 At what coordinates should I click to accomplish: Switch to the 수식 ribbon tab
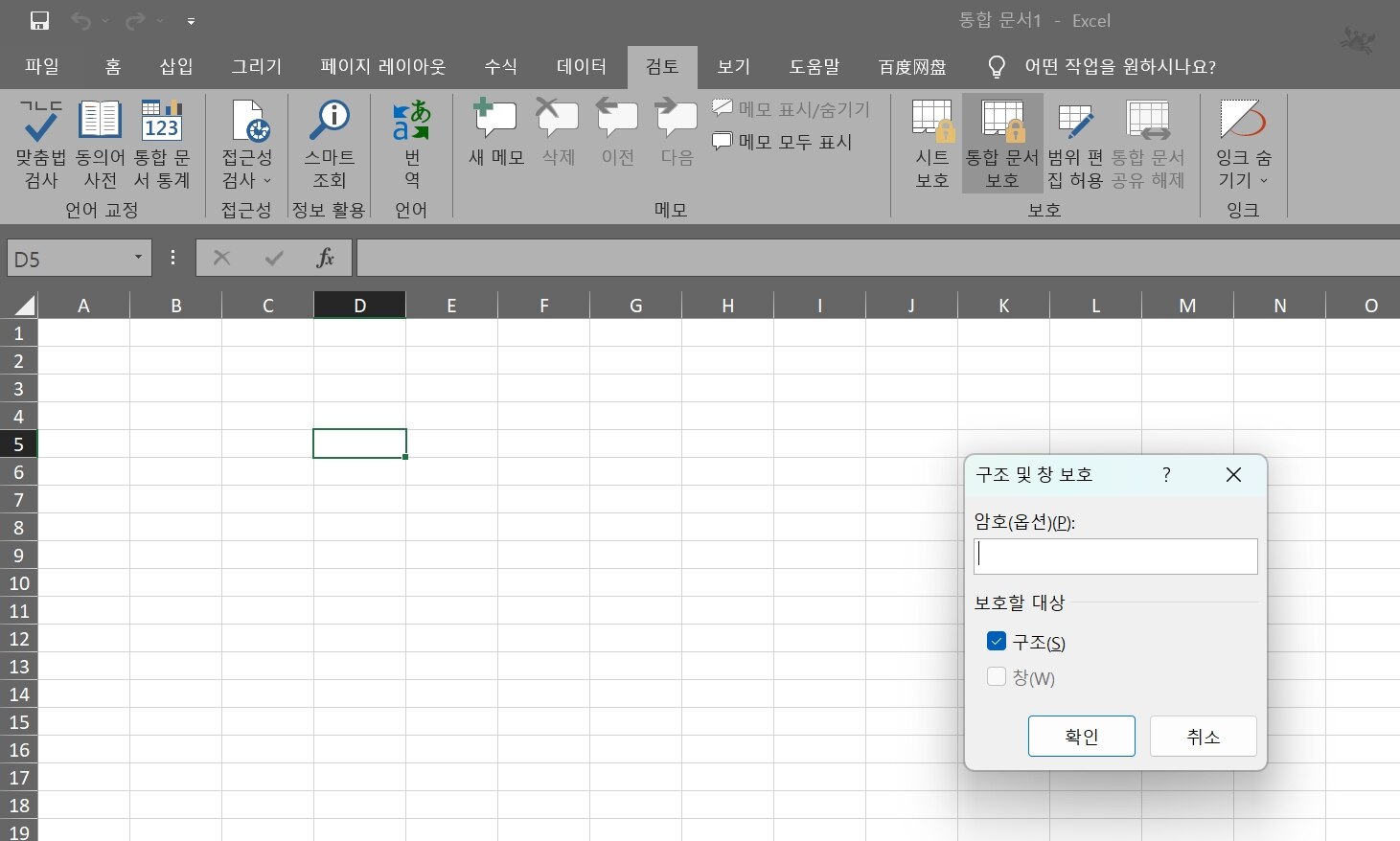500,66
